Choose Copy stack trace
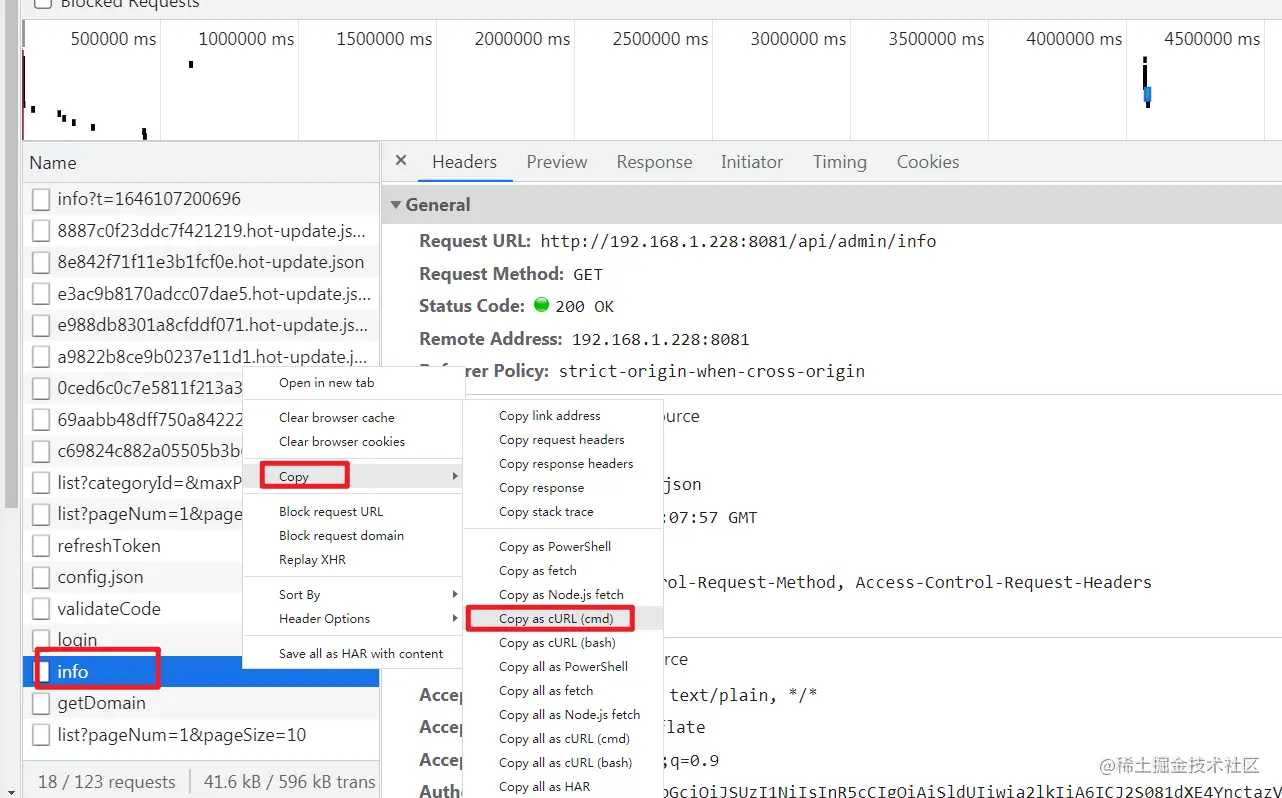1282x798 pixels. coord(563,512)
